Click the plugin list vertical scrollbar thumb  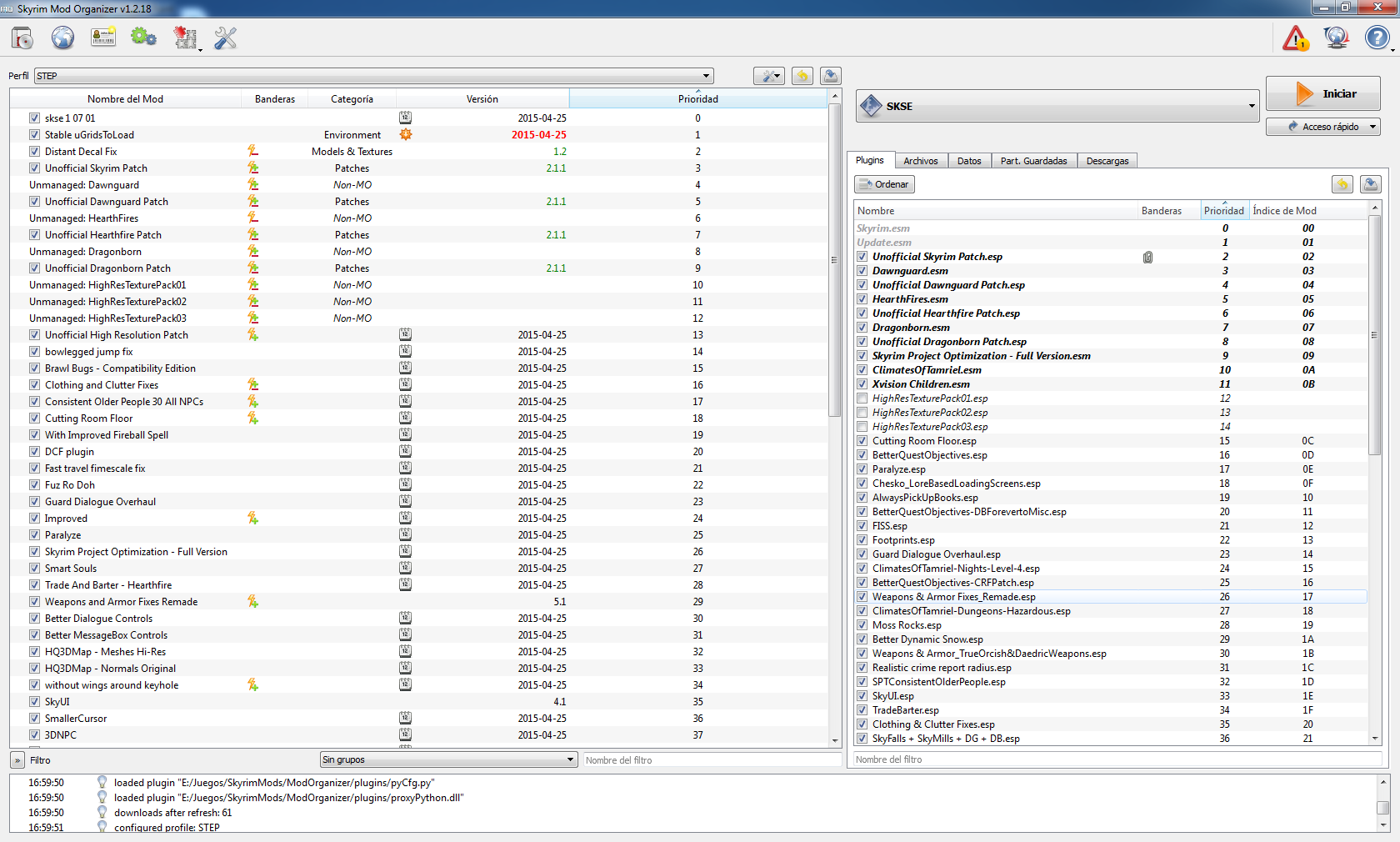point(1375,333)
